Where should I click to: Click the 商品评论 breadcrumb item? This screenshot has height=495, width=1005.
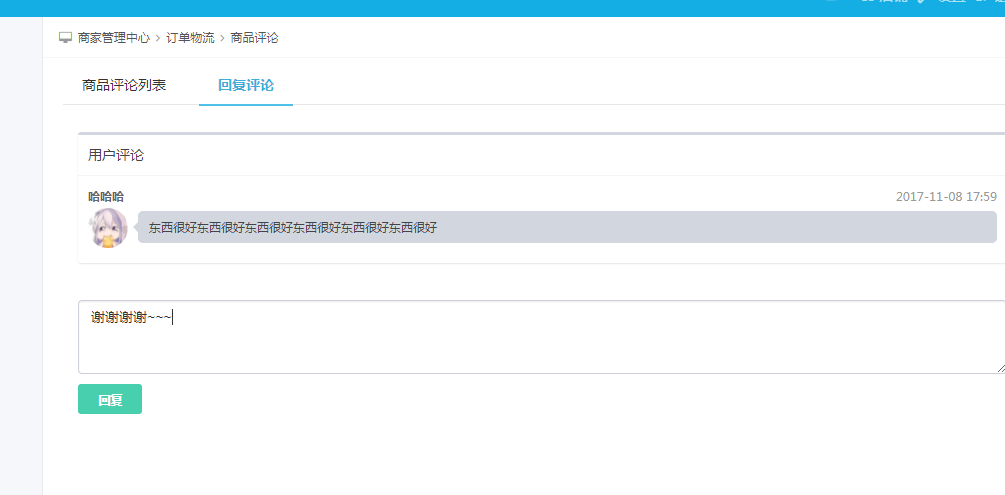pyautogui.click(x=254, y=38)
